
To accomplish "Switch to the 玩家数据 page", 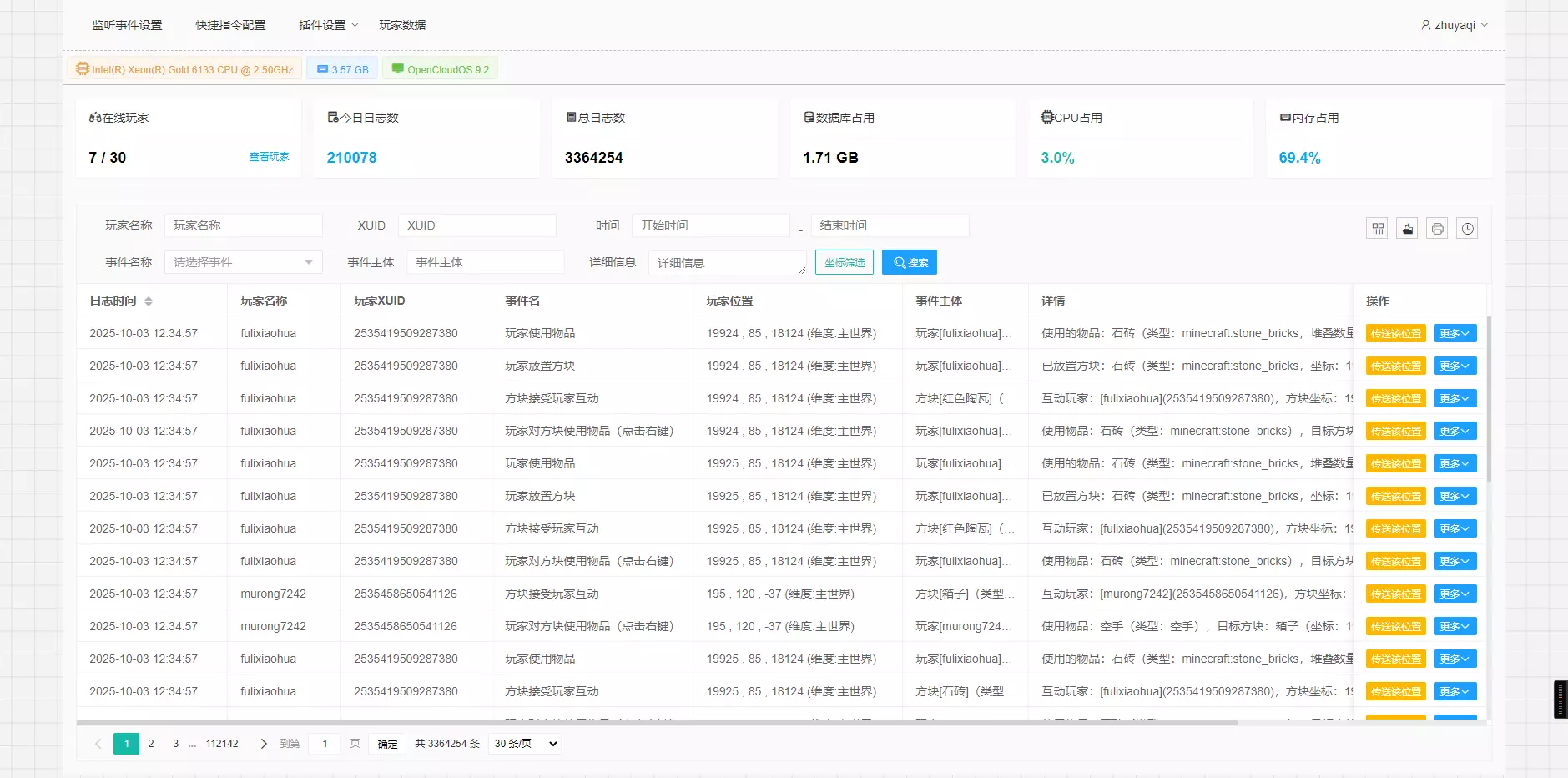I will click(x=402, y=25).
